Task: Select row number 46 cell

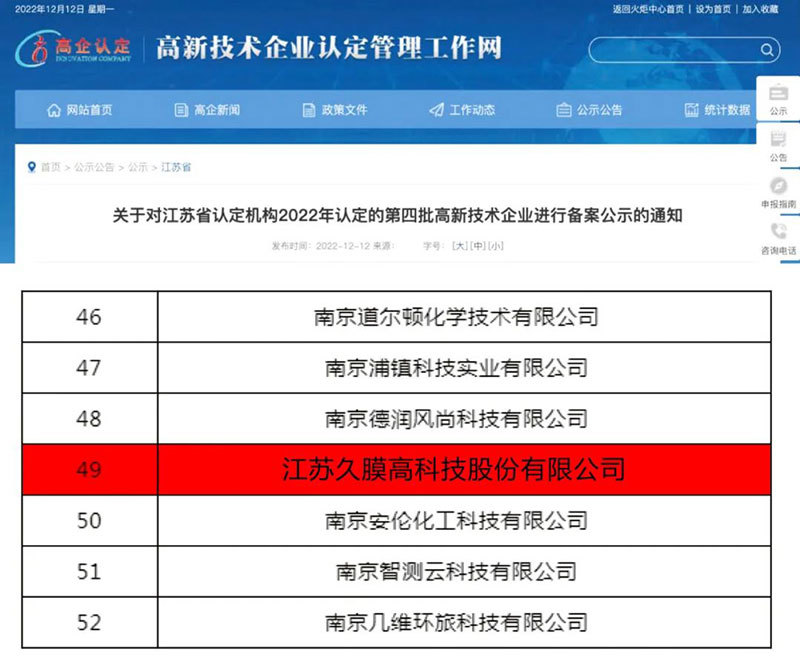Action: tap(89, 317)
